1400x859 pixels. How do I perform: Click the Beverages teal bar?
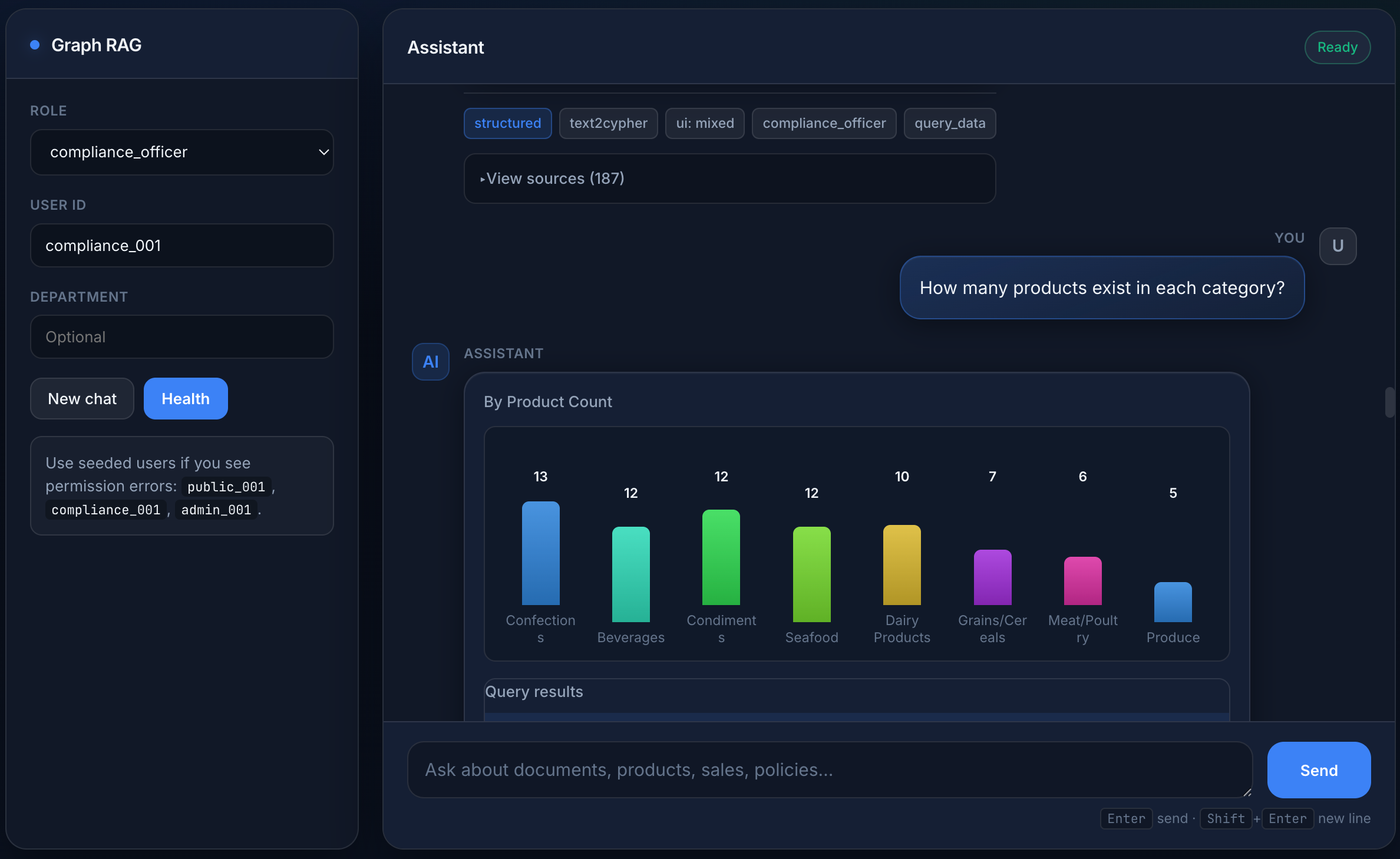630,574
